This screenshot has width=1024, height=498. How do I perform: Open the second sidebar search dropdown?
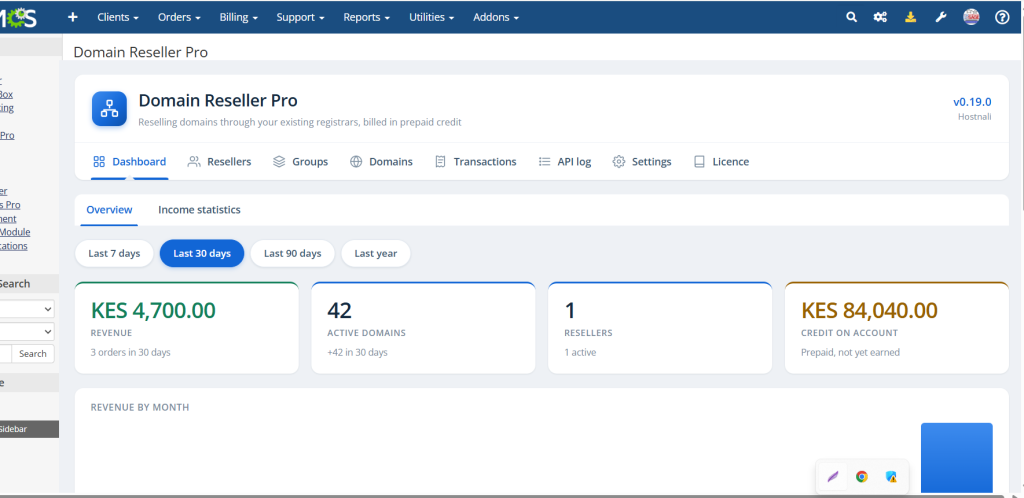click(27, 332)
